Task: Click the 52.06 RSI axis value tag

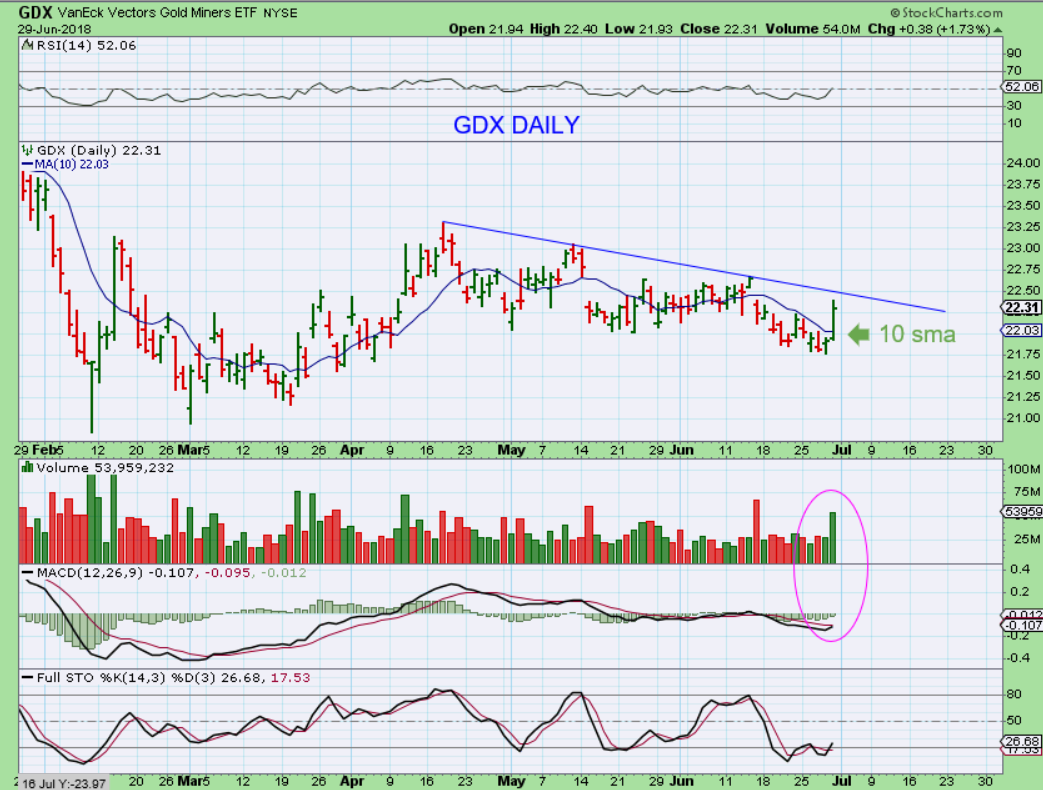Action: pos(1022,86)
